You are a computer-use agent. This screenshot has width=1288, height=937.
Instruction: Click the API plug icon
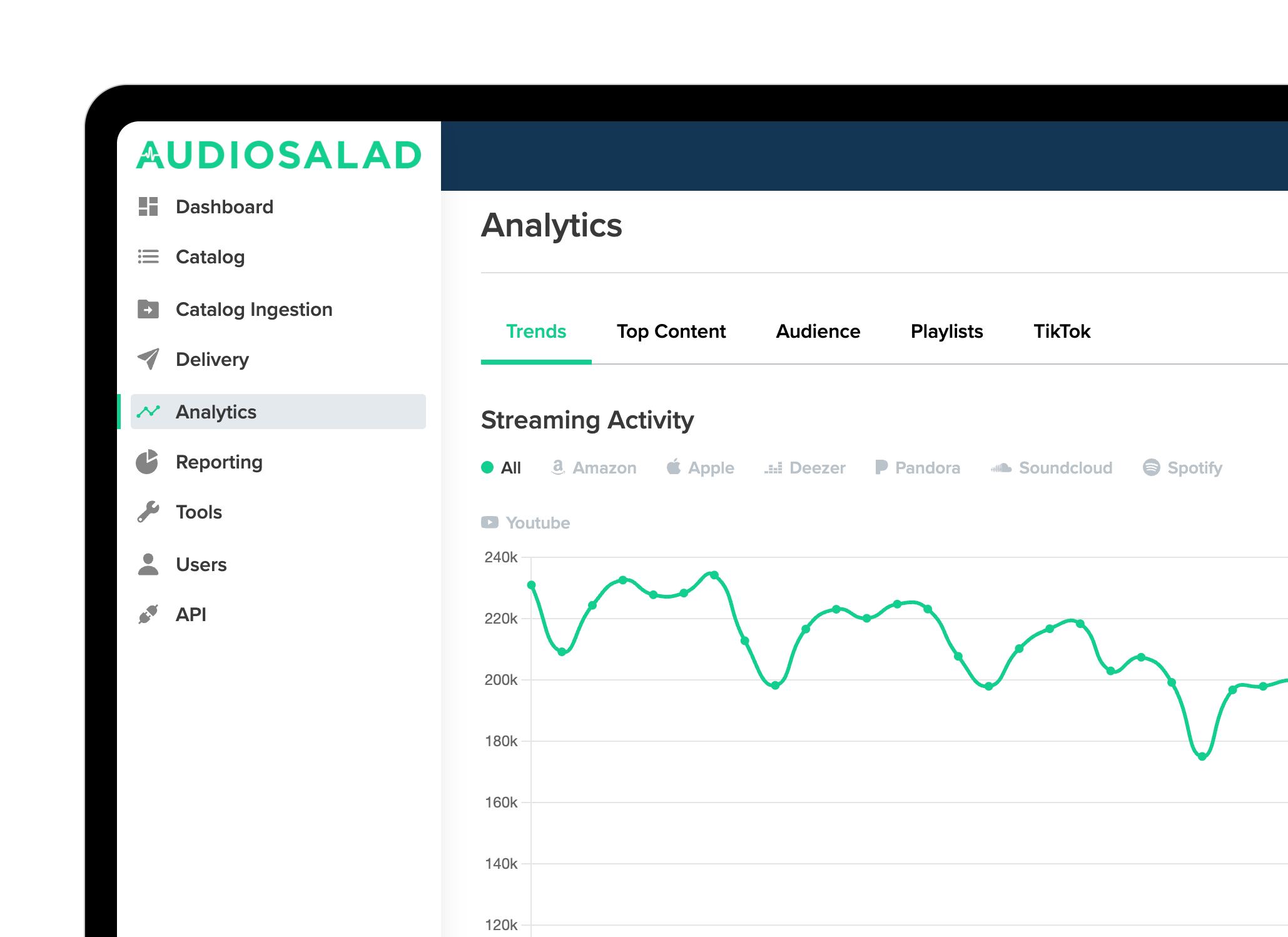point(148,614)
